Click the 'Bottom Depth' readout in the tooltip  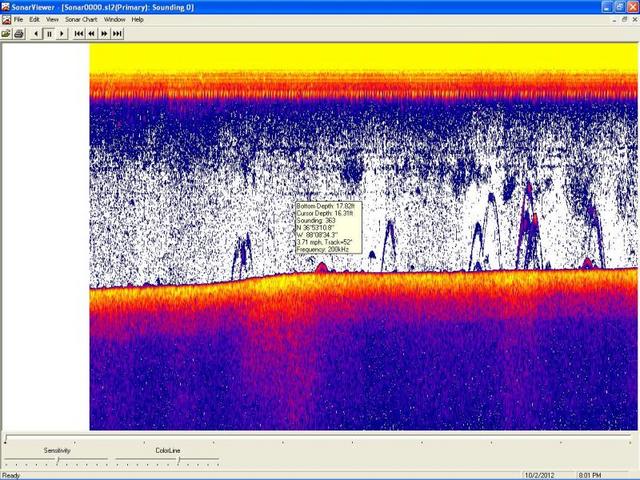325,206
